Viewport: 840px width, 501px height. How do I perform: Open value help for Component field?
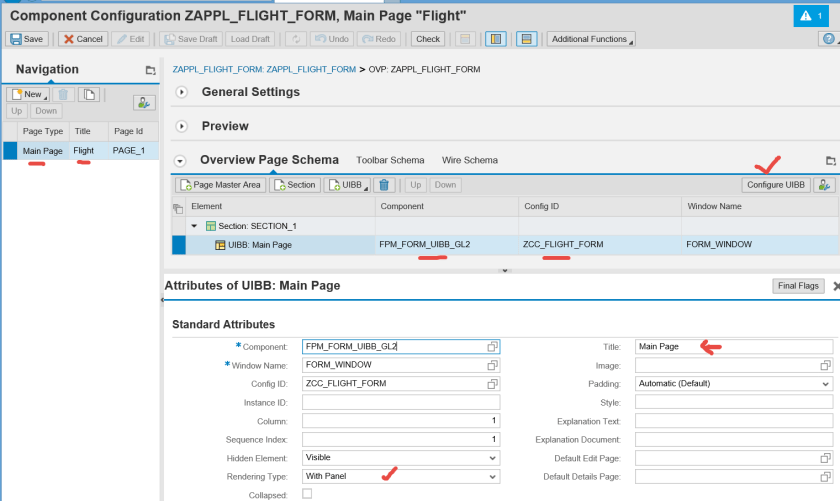[x=492, y=346]
